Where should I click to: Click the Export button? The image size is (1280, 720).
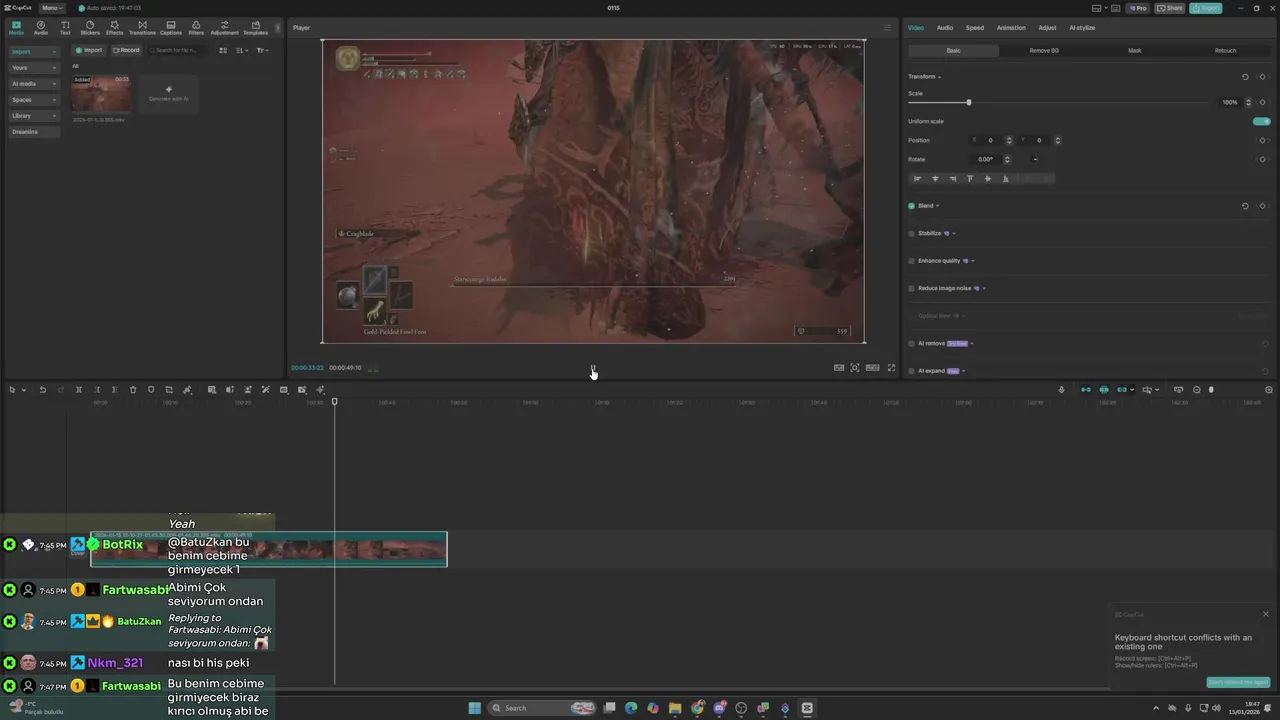(x=1206, y=8)
